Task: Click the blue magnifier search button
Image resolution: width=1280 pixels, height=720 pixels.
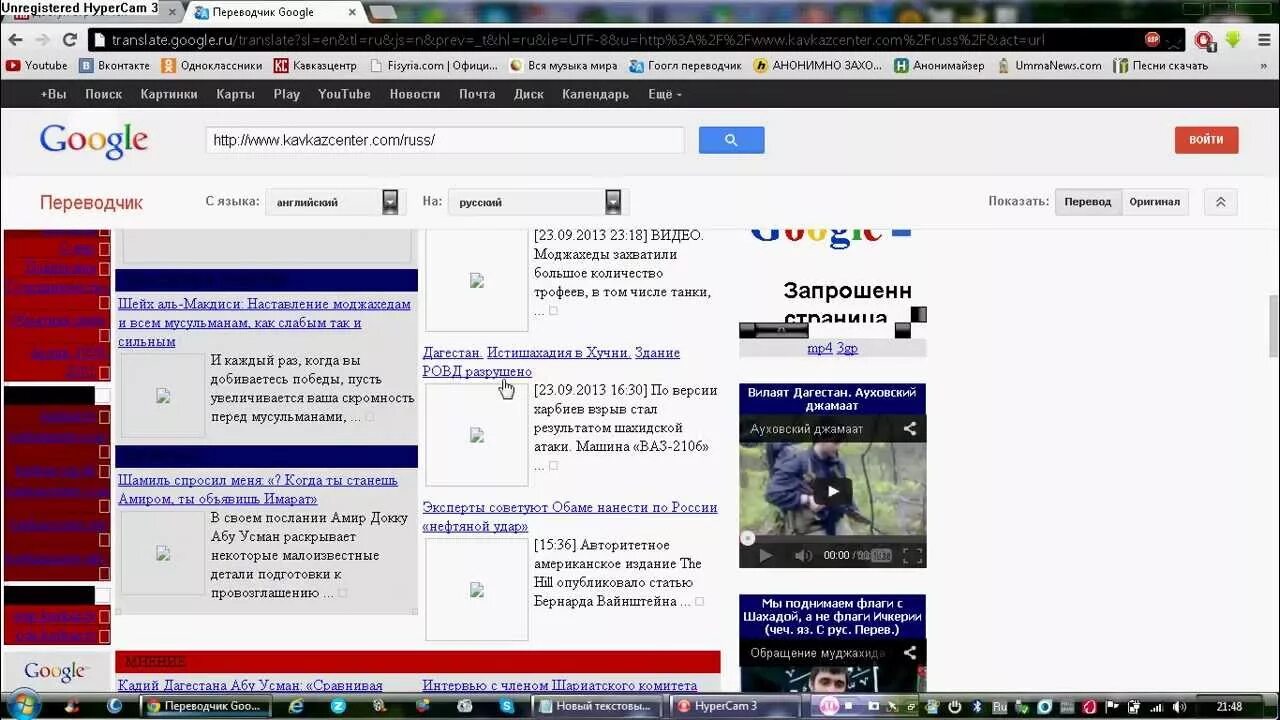Action: [x=731, y=140]
